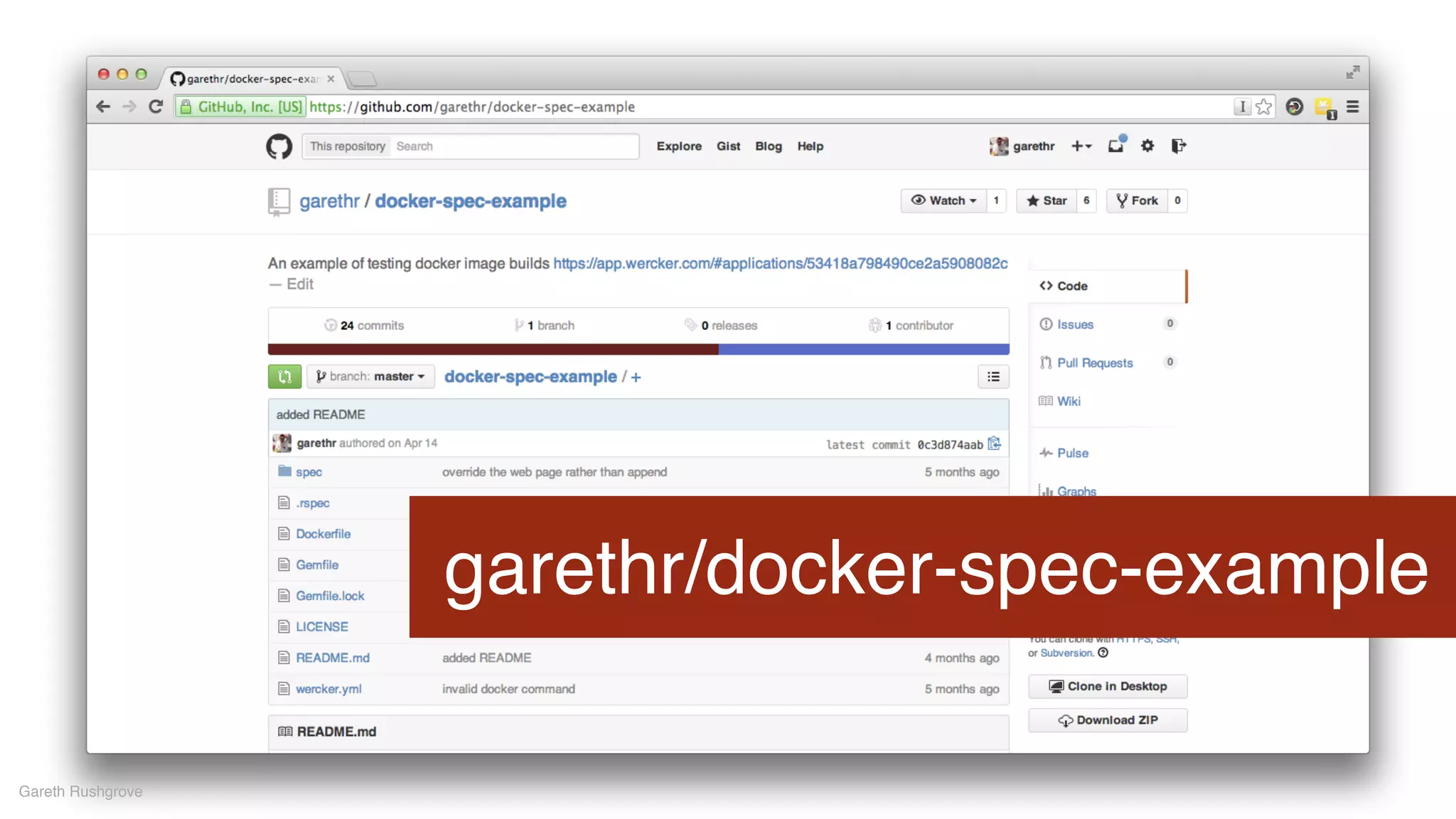This screenshot has width=1456, height=819.
Task: Star the repository
Action: coord(1046,200)
